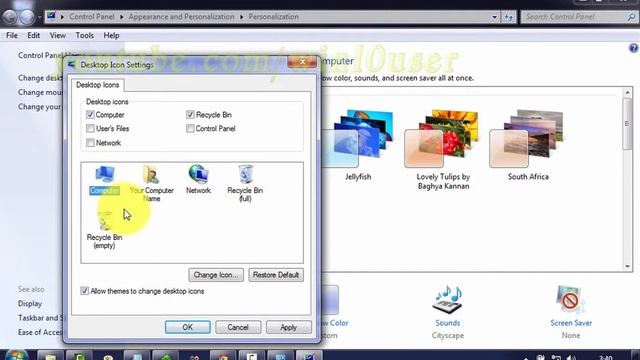Image resolution: width=640 pixels, height=360 pixels.
Task: Open the View menu
Action: point(58,36)
